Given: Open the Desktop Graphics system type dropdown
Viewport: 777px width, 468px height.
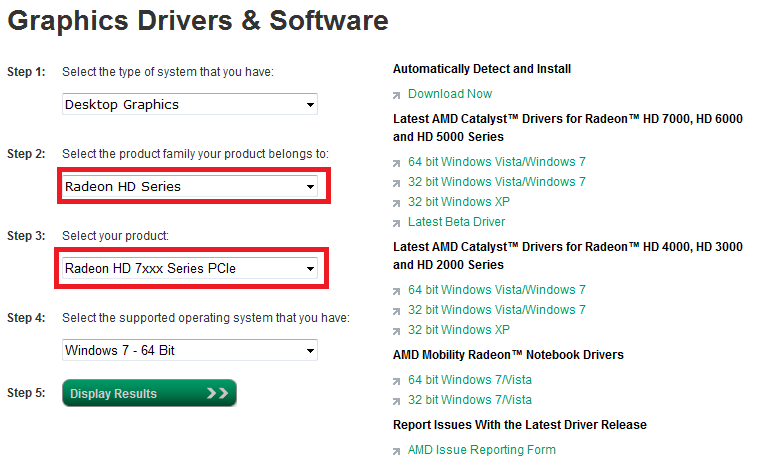Looking at the screenshot, I should pyautogui.click(x=190, y=104).
